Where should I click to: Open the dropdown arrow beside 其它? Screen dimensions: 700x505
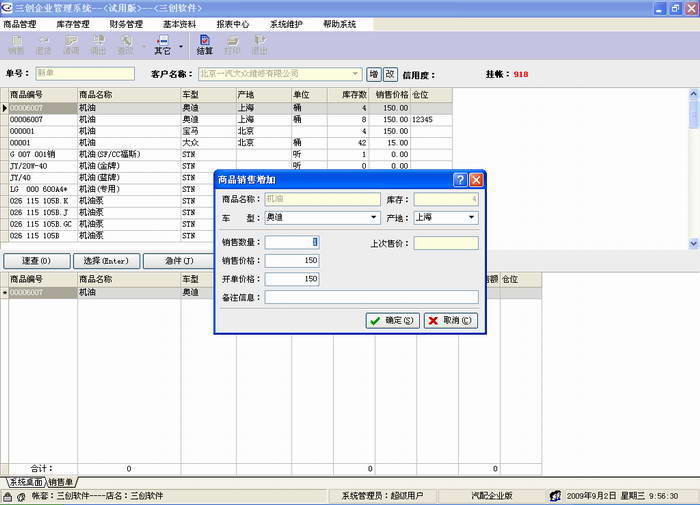point(181,46)
